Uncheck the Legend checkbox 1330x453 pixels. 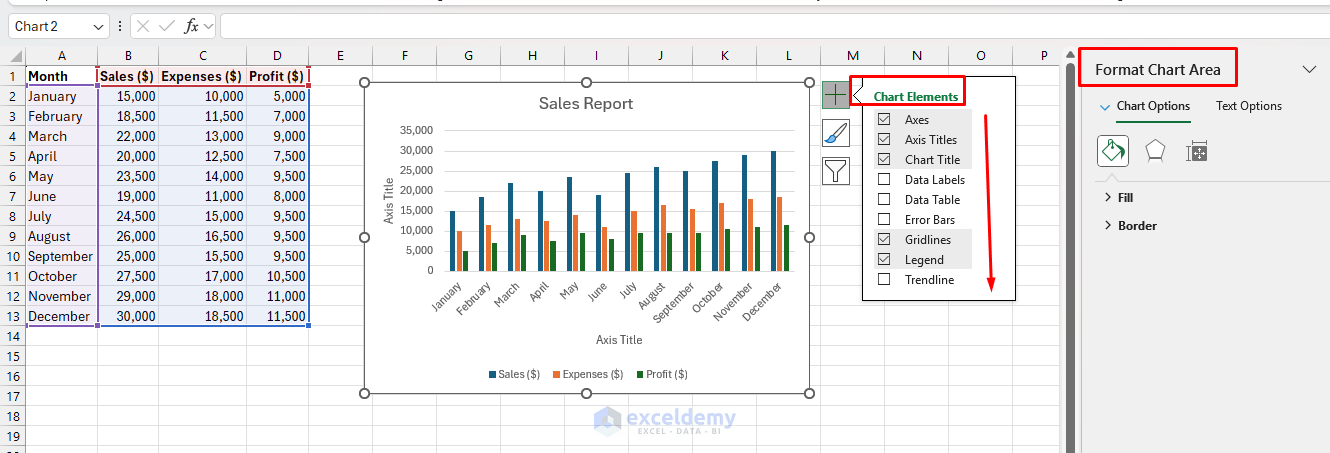pyautogui.click(x=884, y=259)
